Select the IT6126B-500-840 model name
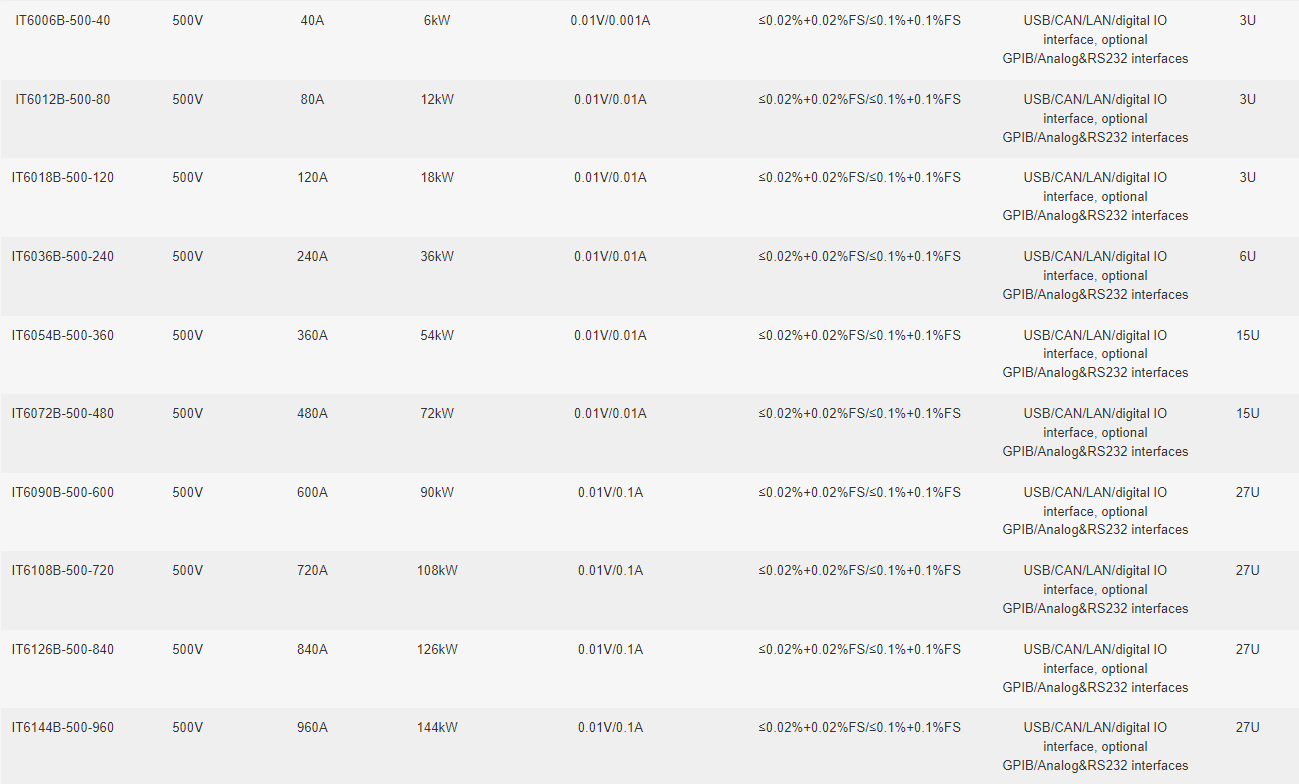This screenshot has height=784, width=1299. coord(63,649)
